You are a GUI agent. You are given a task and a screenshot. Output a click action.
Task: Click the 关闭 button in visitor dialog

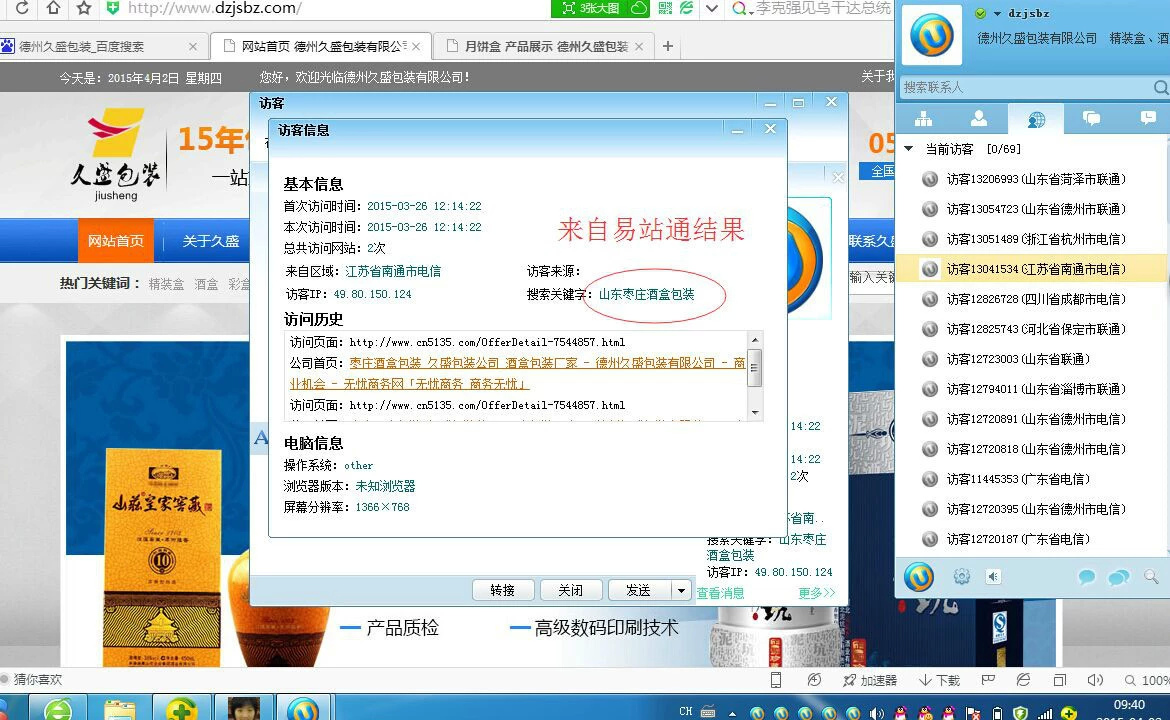(x=570, y=590)
